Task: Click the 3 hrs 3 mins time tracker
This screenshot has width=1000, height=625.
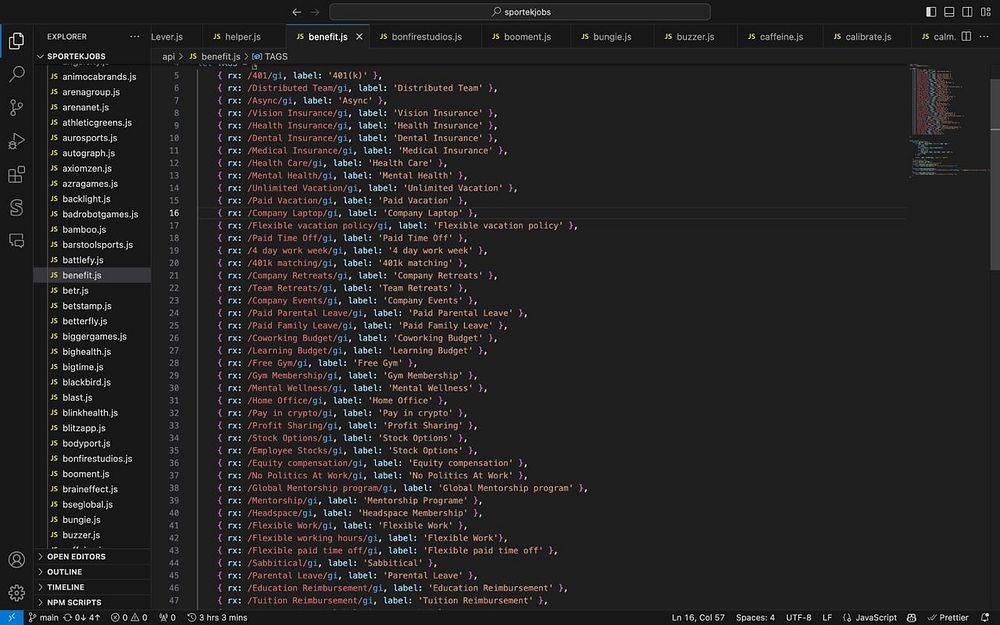Action: pyautogui.click(x=217, y=617)
